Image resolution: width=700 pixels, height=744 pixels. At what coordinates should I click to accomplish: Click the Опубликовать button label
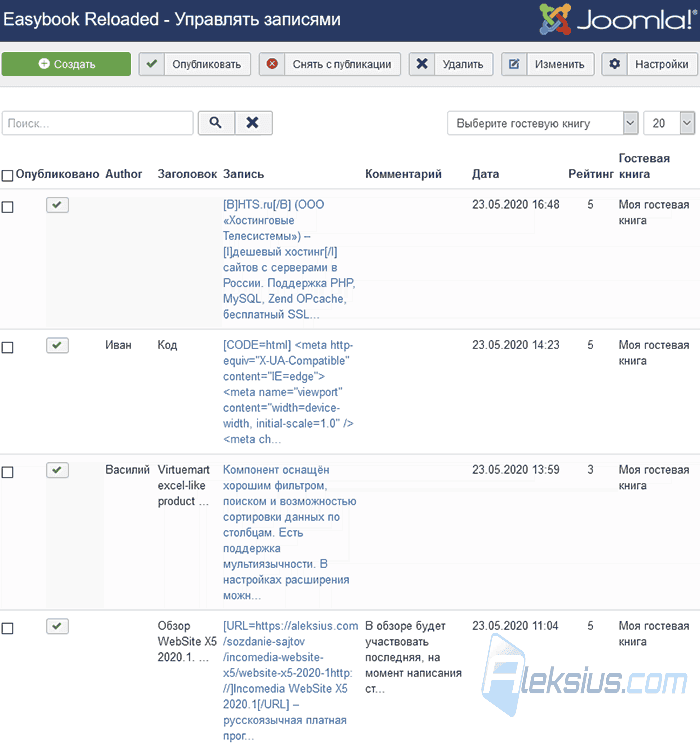(x=206, y=64)
